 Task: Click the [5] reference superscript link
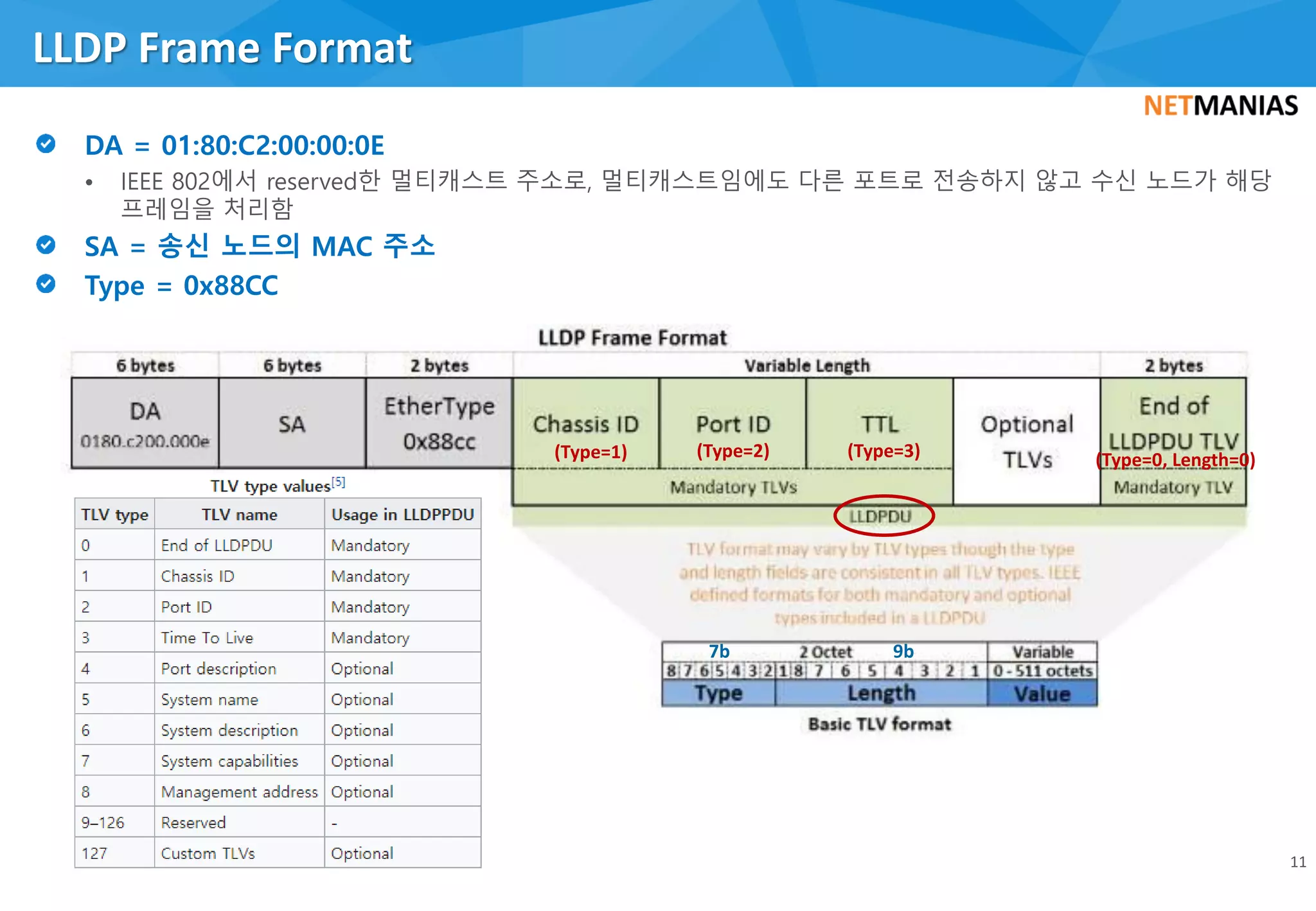tap(339, 482)
